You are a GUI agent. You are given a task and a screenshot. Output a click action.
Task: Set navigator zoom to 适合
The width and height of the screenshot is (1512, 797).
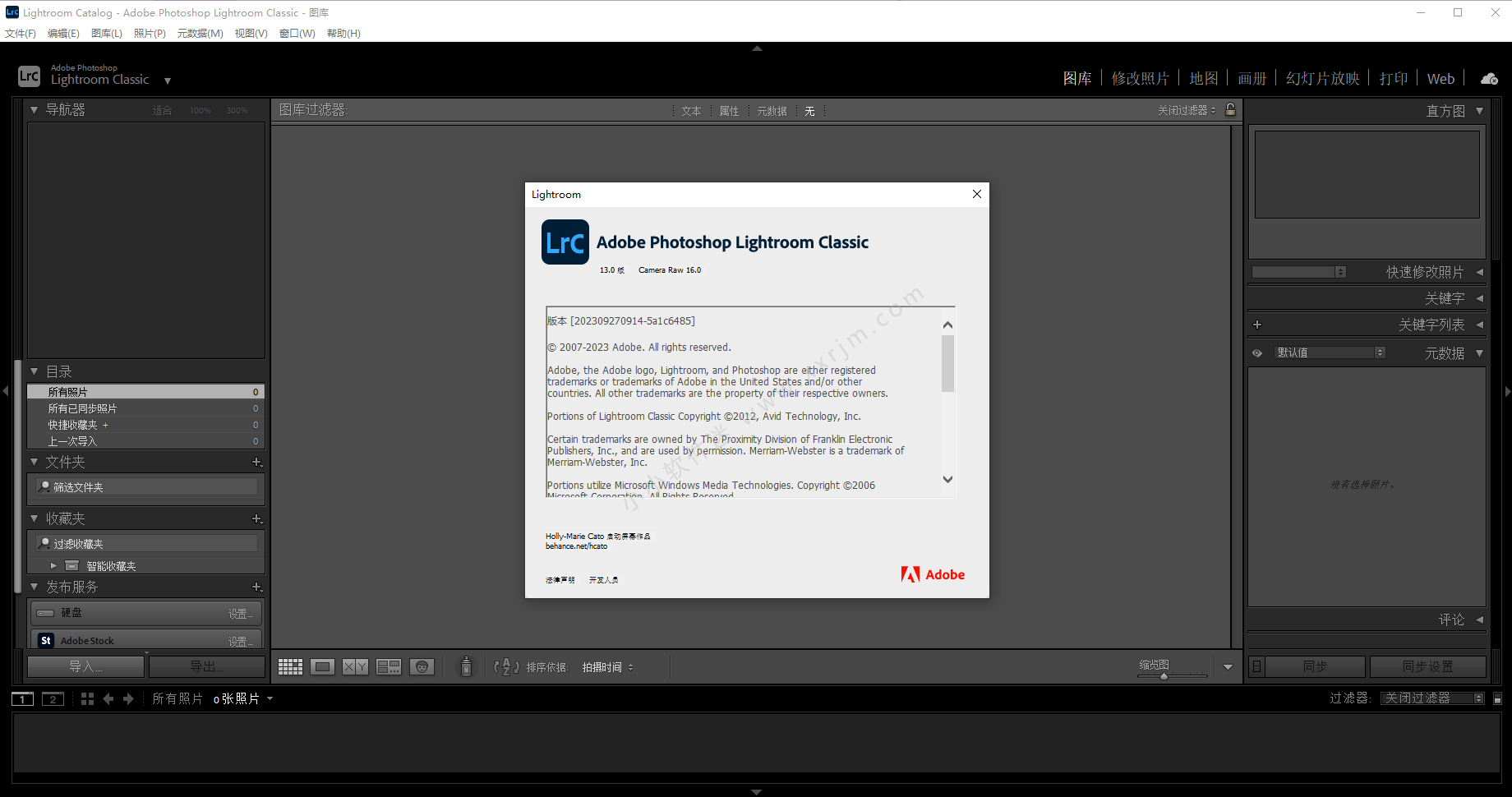pos(162,110)
